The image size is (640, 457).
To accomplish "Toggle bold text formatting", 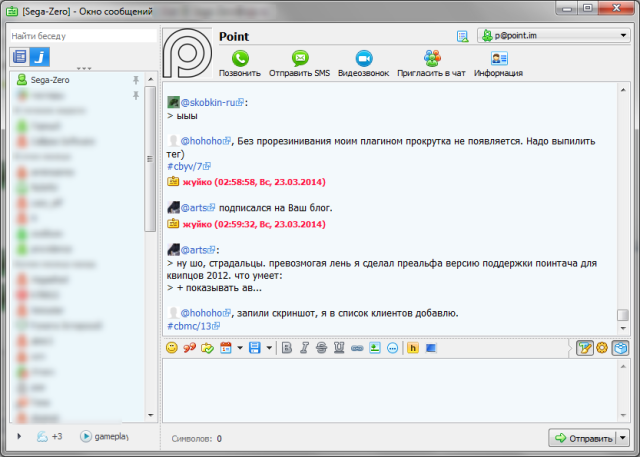I will [x=286, y=348].
